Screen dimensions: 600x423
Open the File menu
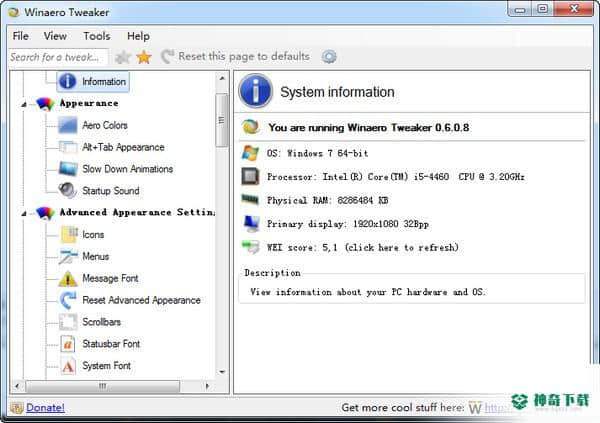[20, 36]
